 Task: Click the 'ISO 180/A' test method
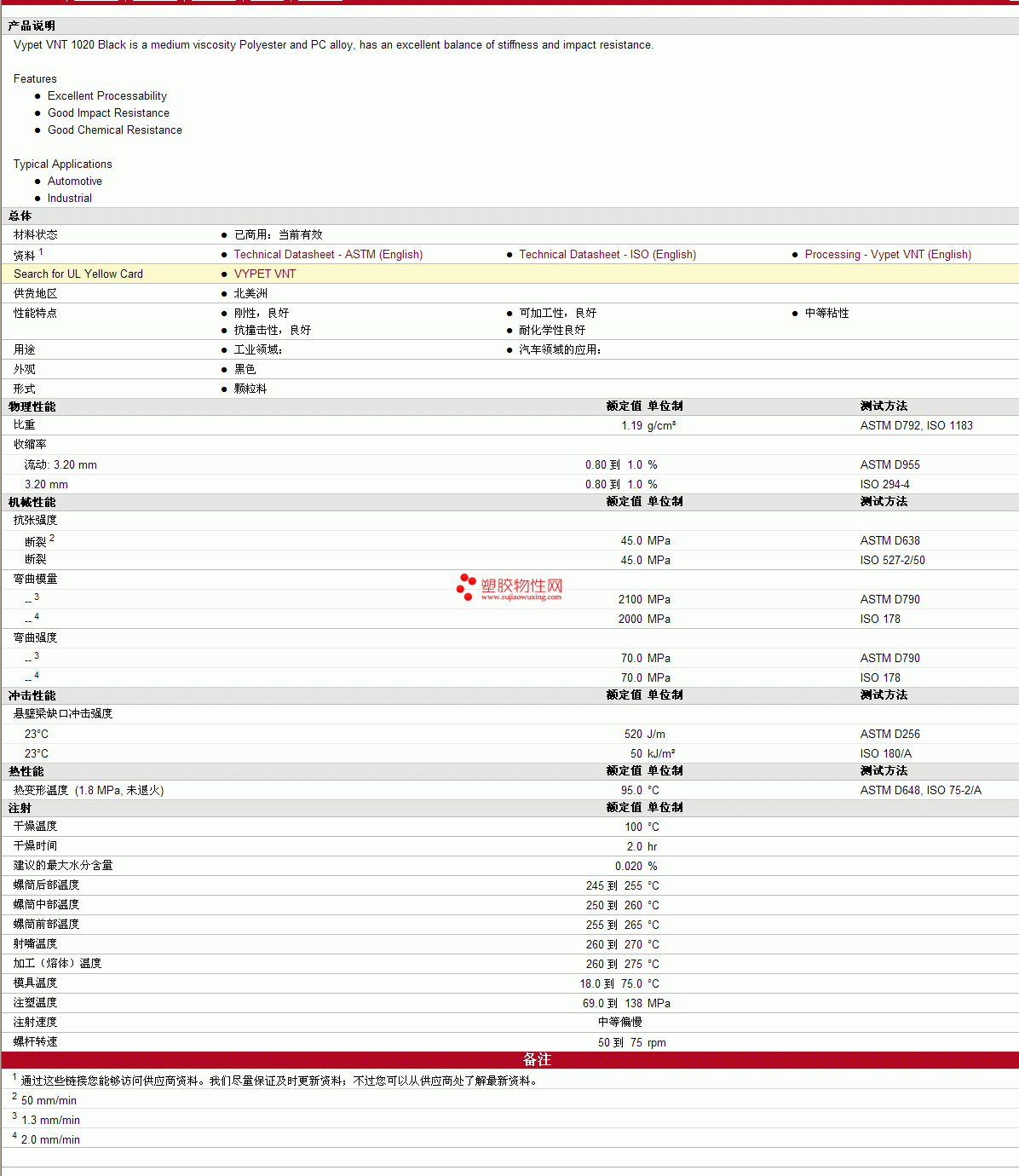tap(886, 753)
